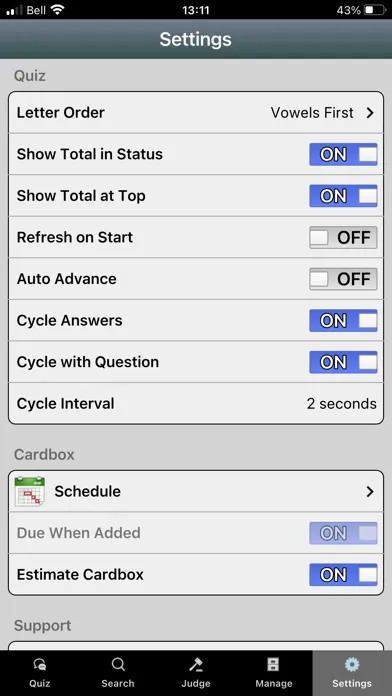The image size is (392, 696).
Task: Open the Judge gavel icon
Action: click(196, 664)
